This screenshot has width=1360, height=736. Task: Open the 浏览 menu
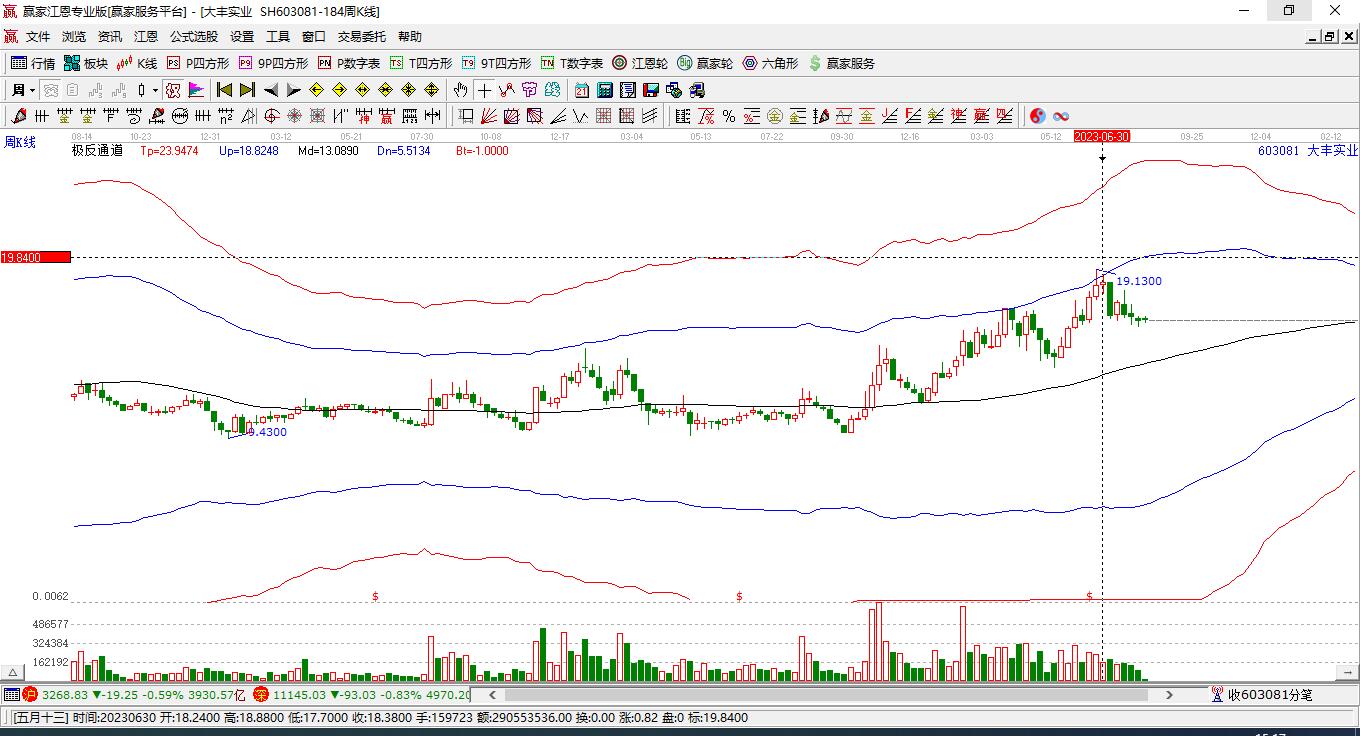[74, 37]
